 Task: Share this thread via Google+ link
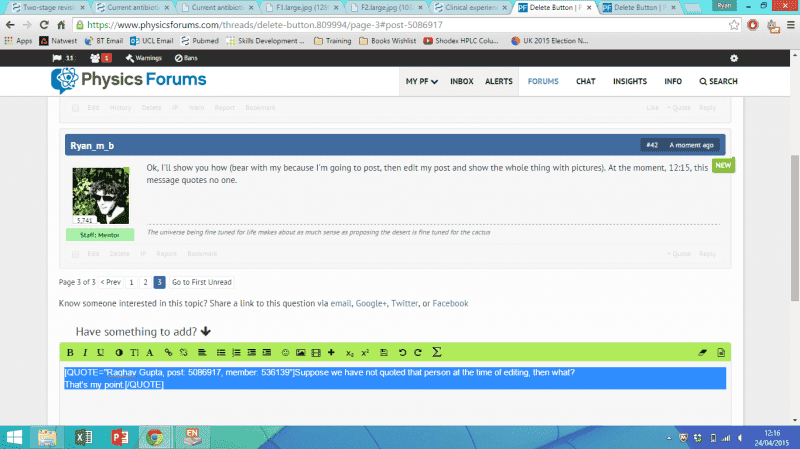371,304
